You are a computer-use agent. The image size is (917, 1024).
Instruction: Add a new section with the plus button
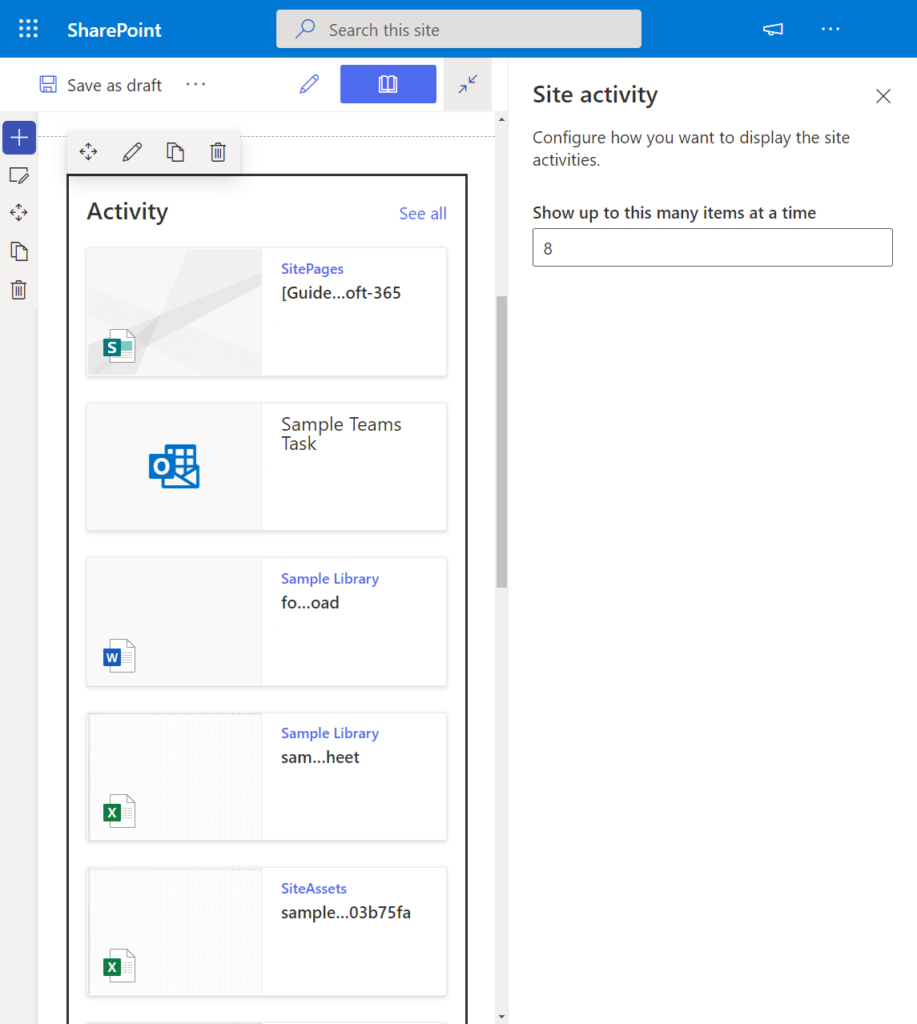coord(19,138)
